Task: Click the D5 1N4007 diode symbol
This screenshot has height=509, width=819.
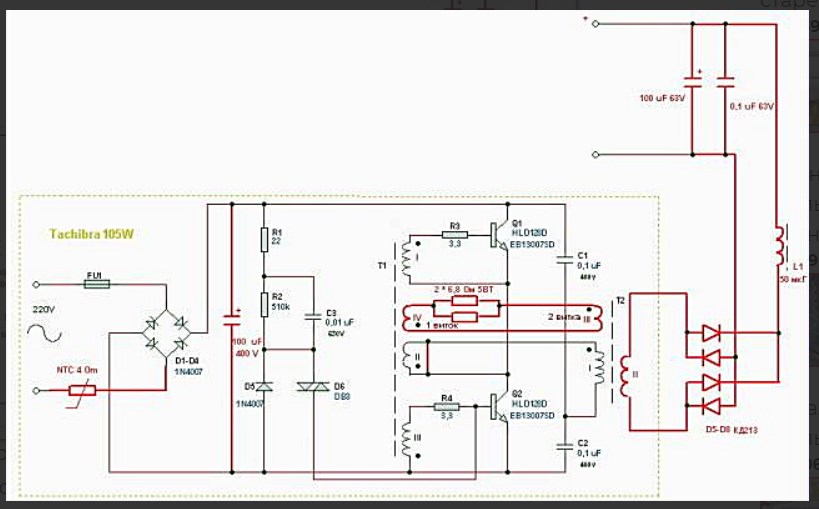Action: click(x=264, y=387)
